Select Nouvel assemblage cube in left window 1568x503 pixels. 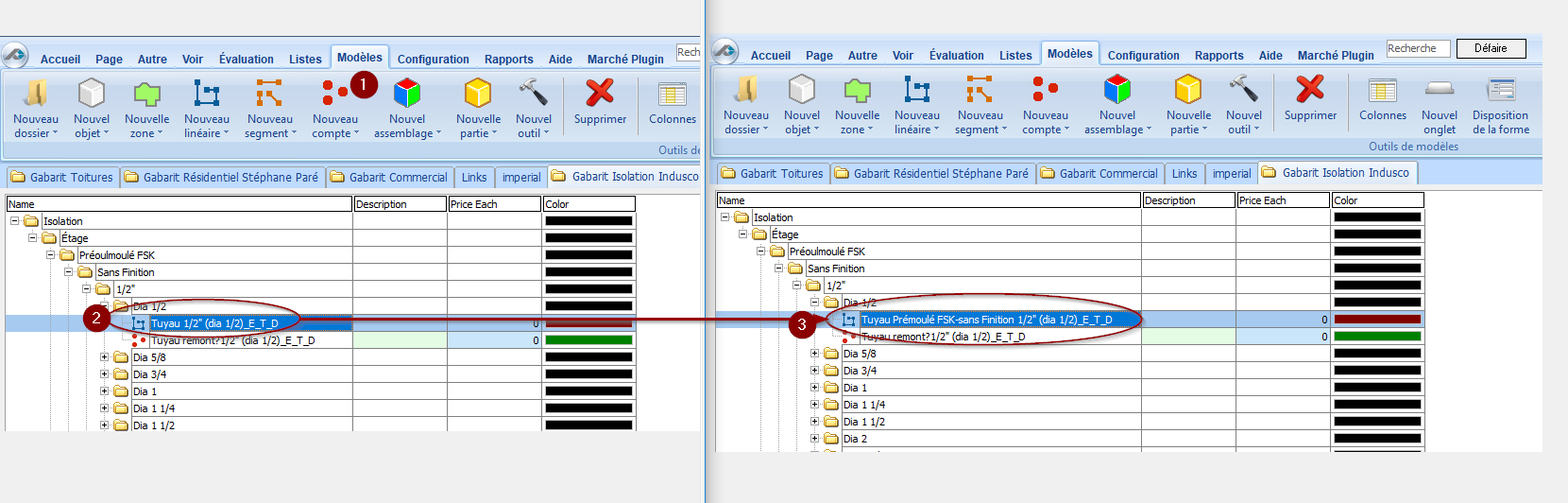click(407, 94)
